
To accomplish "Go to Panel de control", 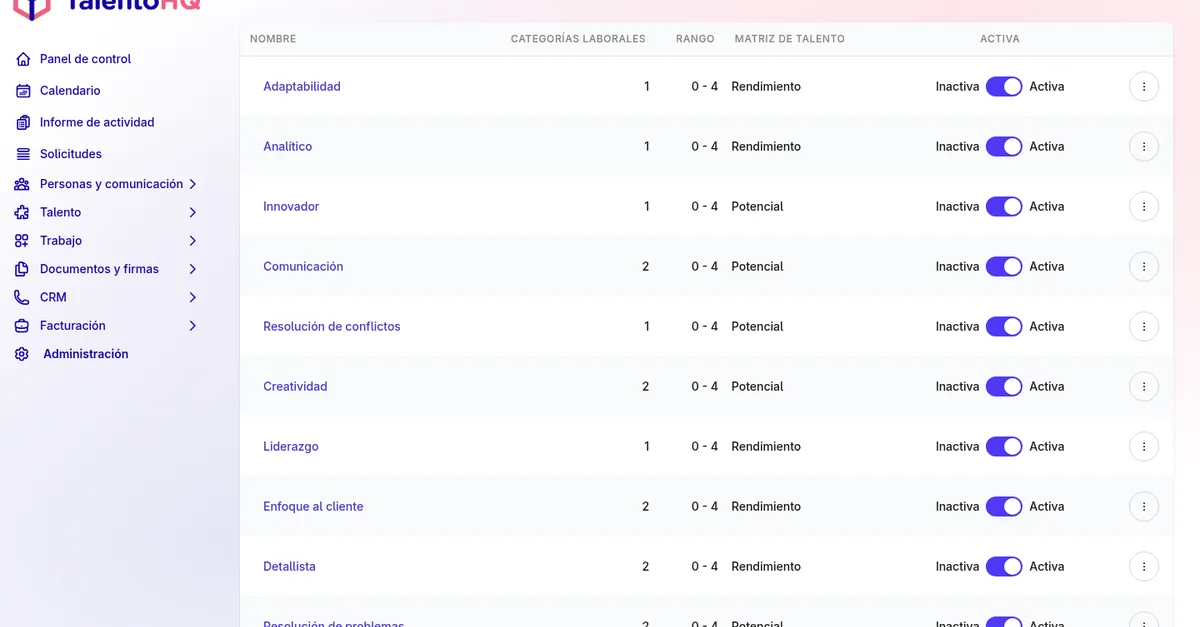I will click(85, 59).
